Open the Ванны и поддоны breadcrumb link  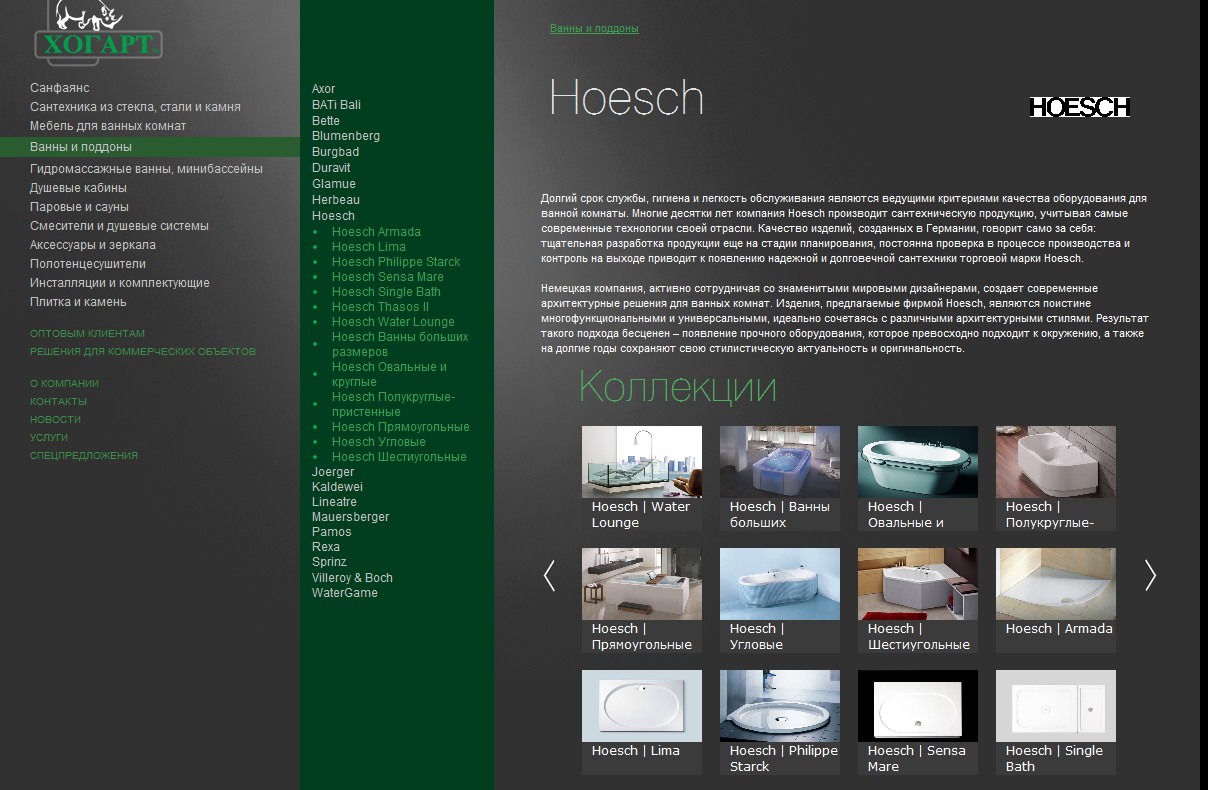[x=594, y=29]
